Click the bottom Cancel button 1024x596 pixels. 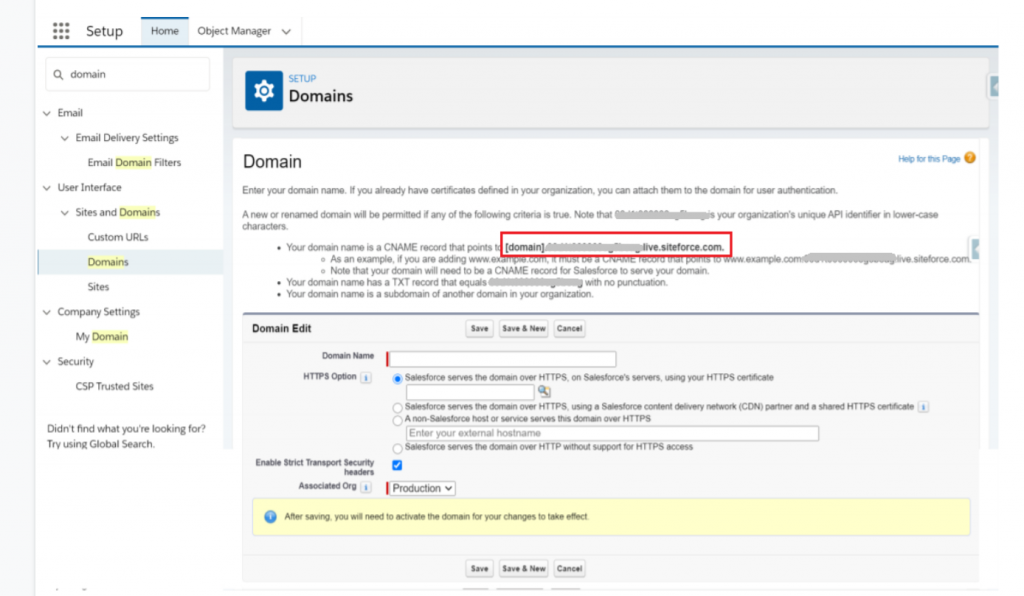569,568
